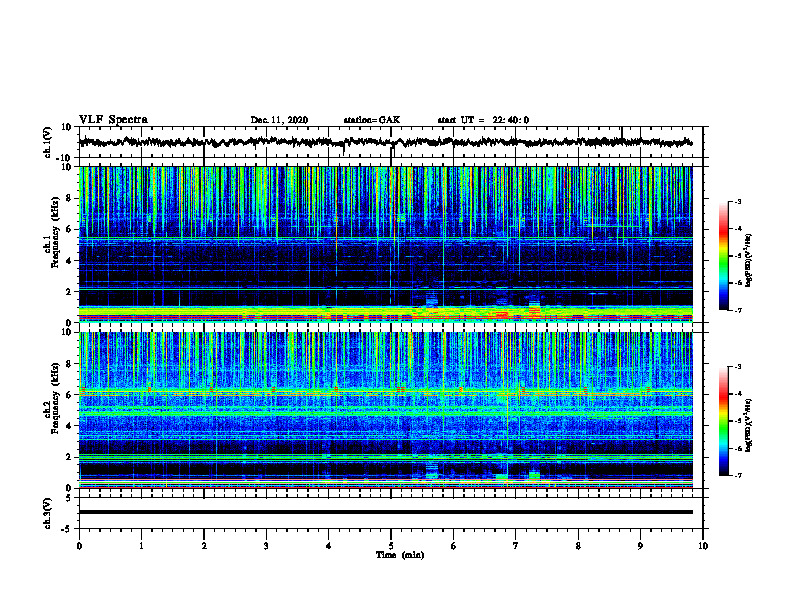
Task: Click the ch.1 colorbar units label
Action: 749,261
